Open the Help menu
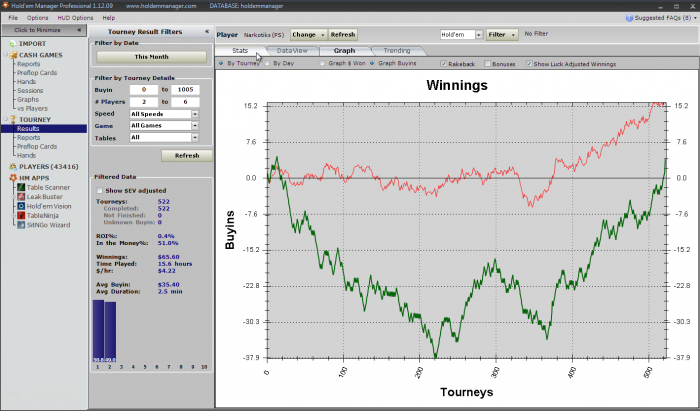This screenshot has width=700, height=411. [108, 18]
